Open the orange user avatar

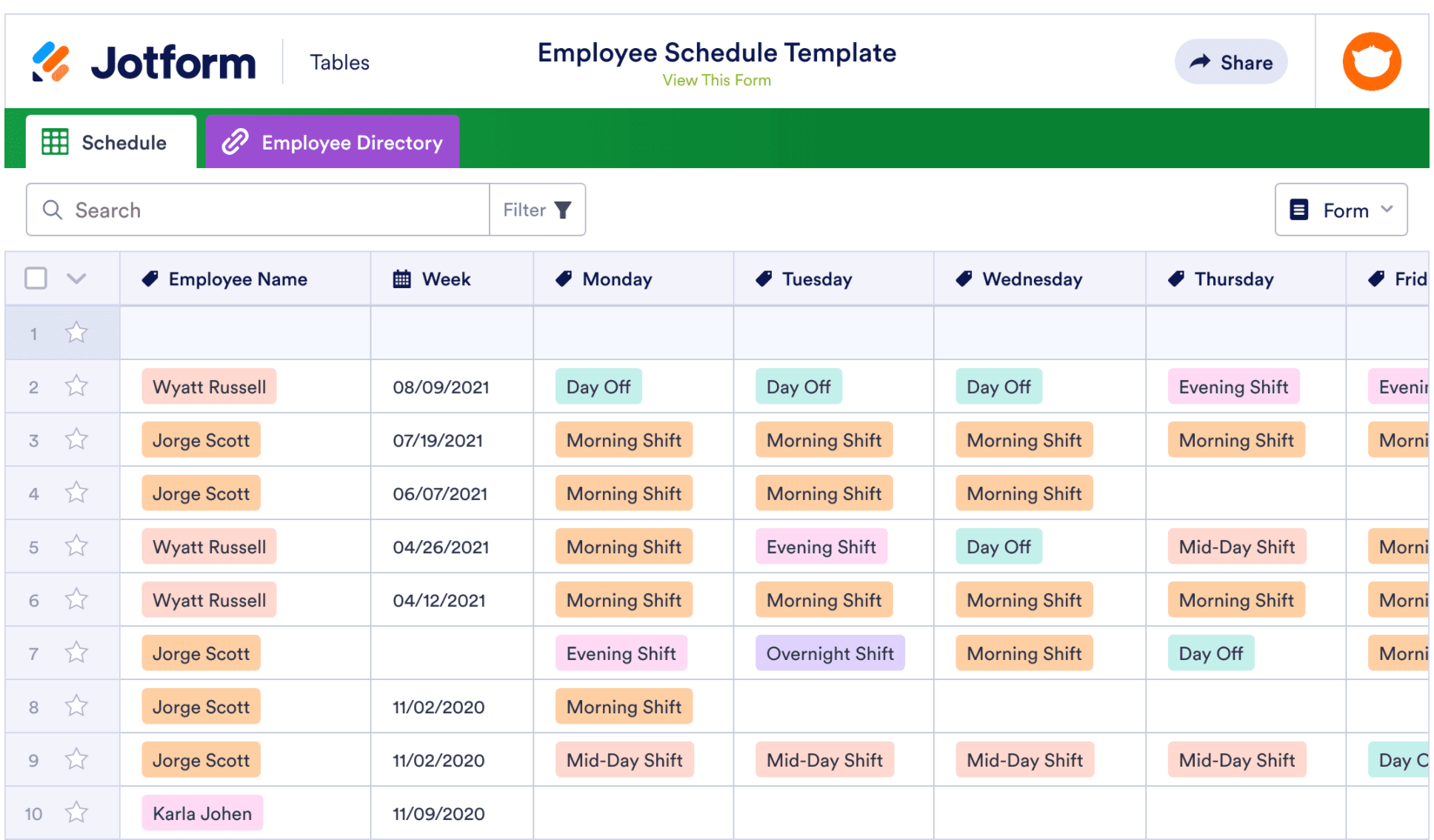coord(1371,61)
